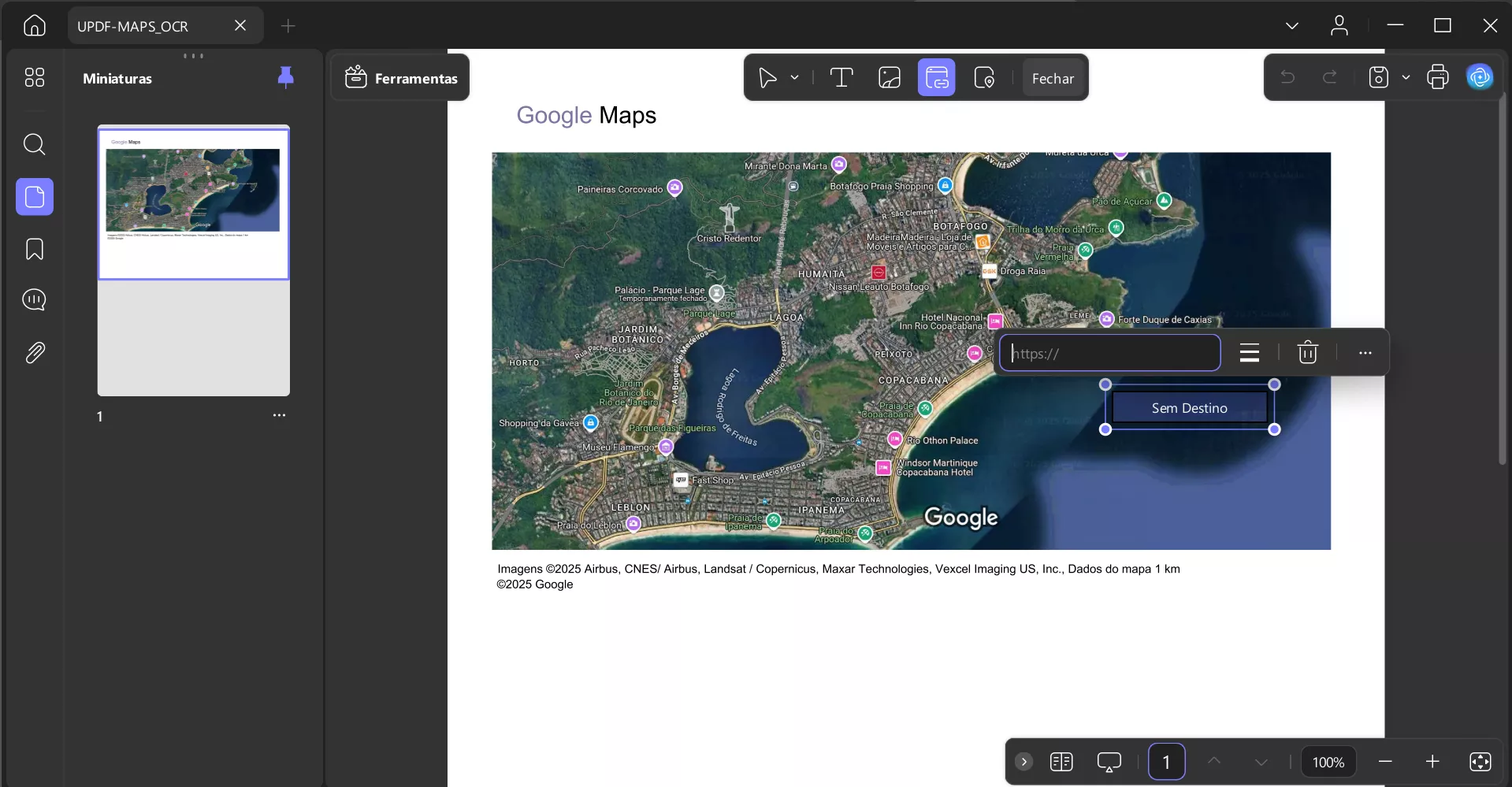Screen dimensions: 1512x787
Task: Open a new tab with plus
Action: (x=288, y=26)
